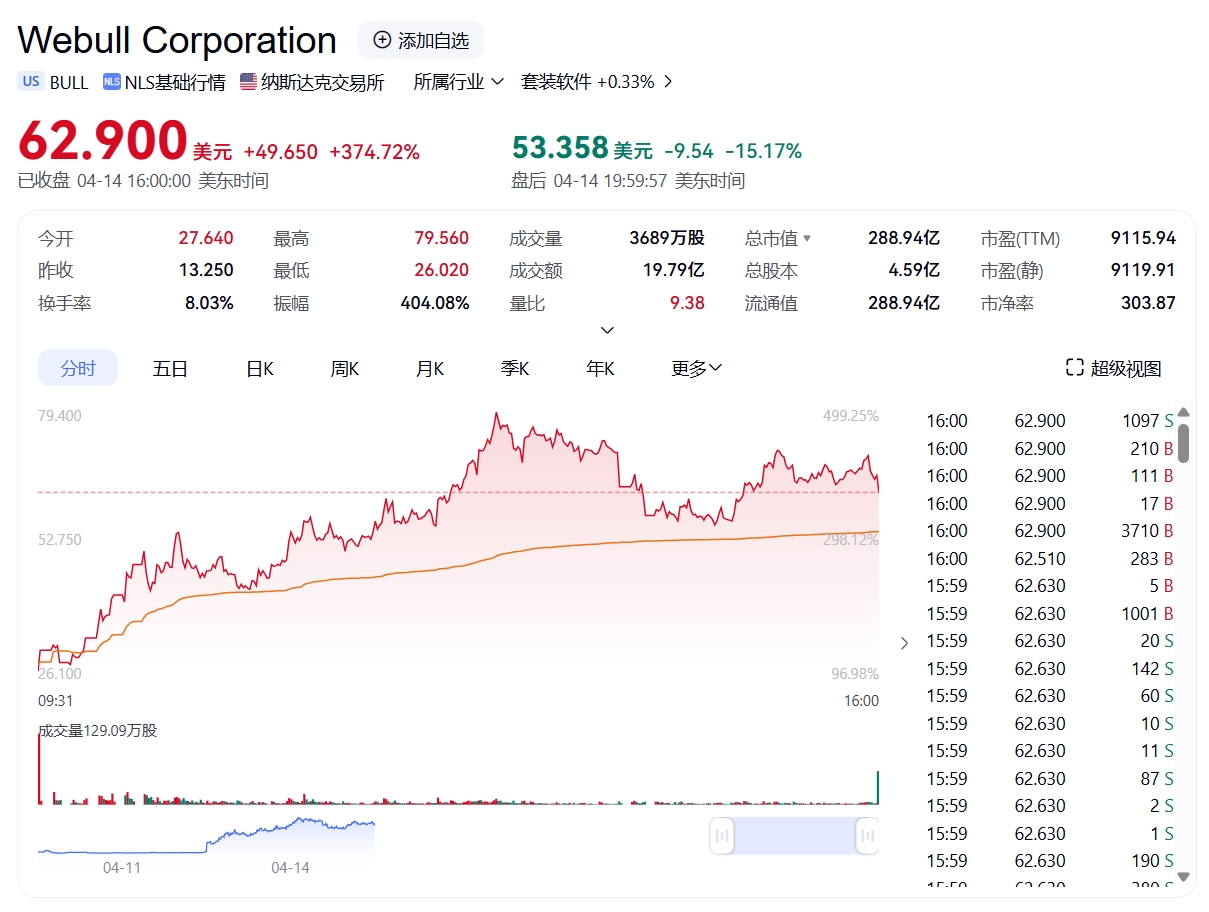Click the US flag icon beside 纳斯达克交易所
Screen dimensions: 1209x912
[248, 82]
